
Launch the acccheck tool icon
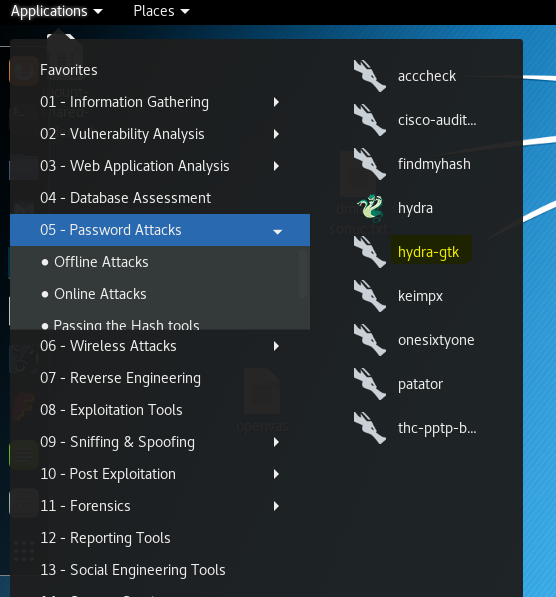pyautogui.click(x=370, y=76)
